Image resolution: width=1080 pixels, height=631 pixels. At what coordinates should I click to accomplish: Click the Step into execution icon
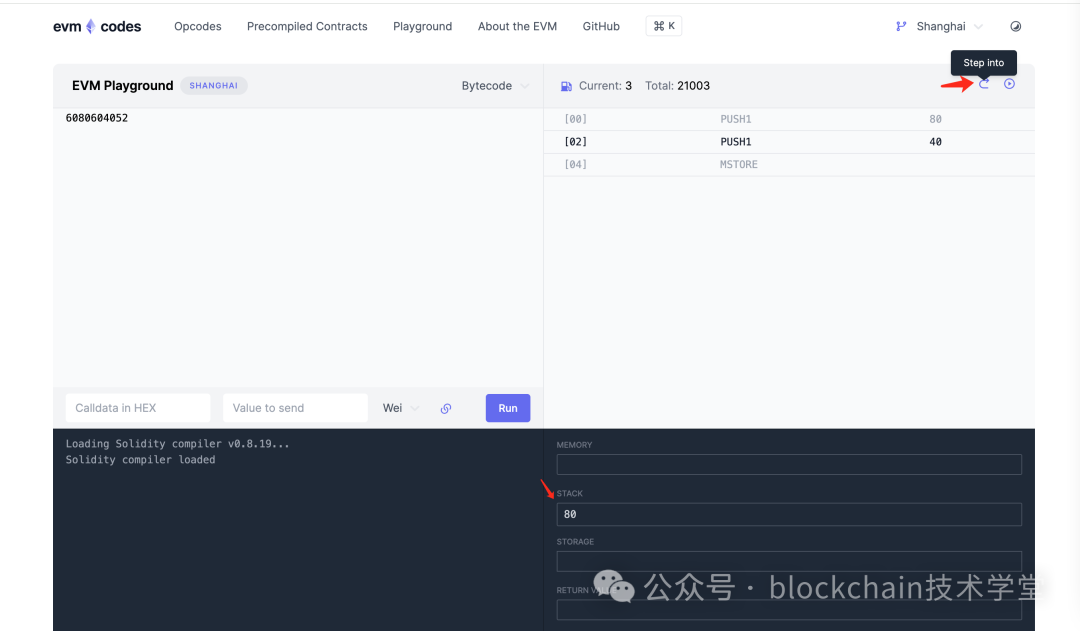983,84
